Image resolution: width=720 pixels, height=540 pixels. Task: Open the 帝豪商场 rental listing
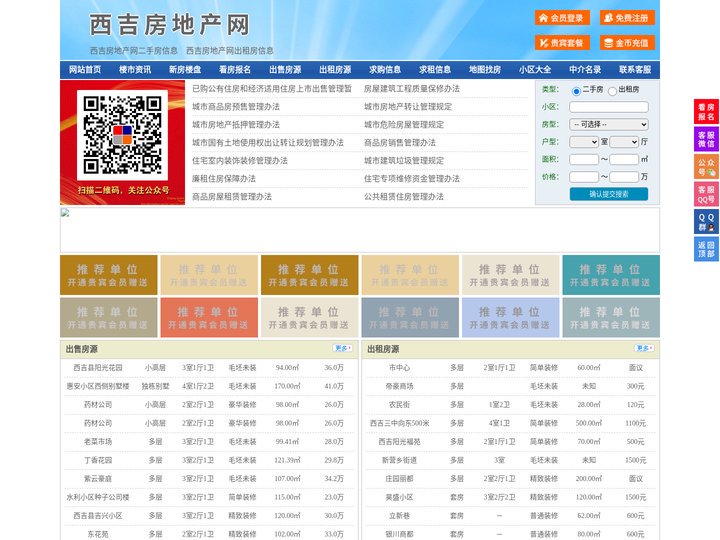point(399,386)
